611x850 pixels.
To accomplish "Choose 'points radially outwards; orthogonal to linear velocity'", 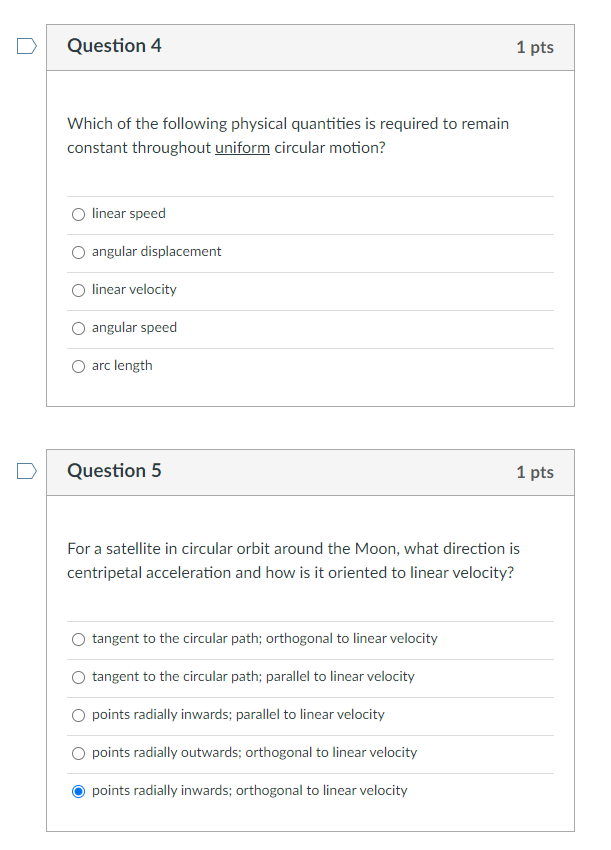I will (x=78, y=752).
